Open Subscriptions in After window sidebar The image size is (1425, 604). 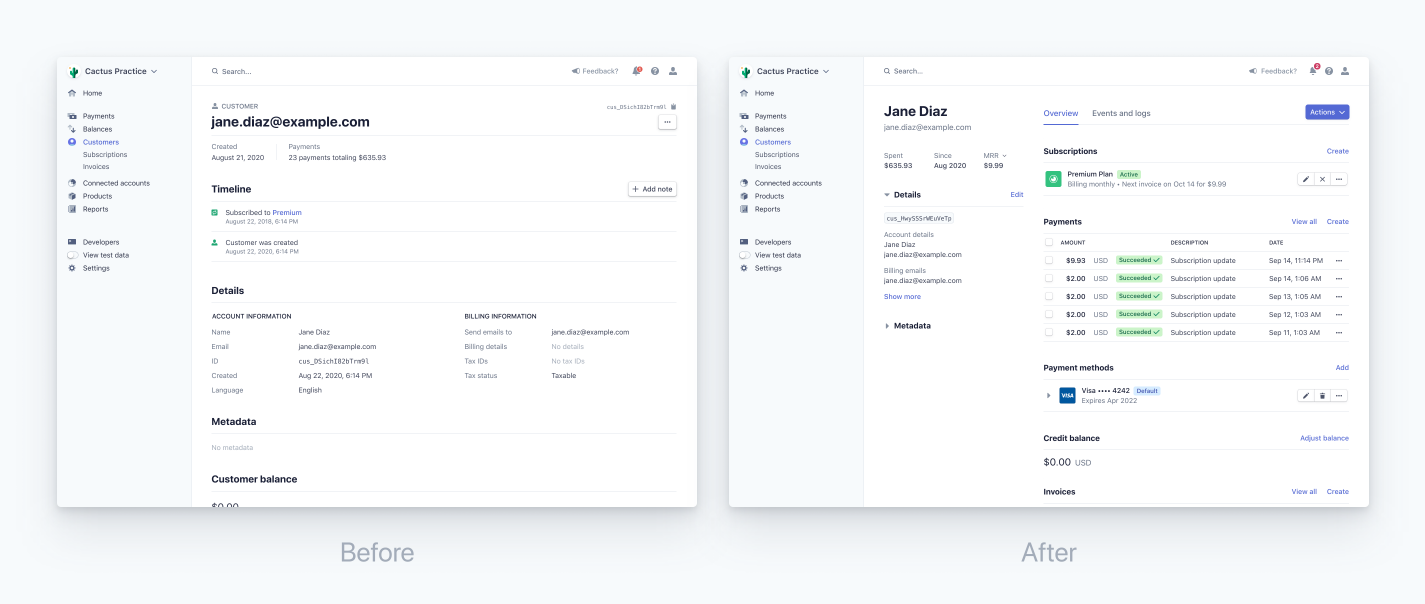click(777, 155)
